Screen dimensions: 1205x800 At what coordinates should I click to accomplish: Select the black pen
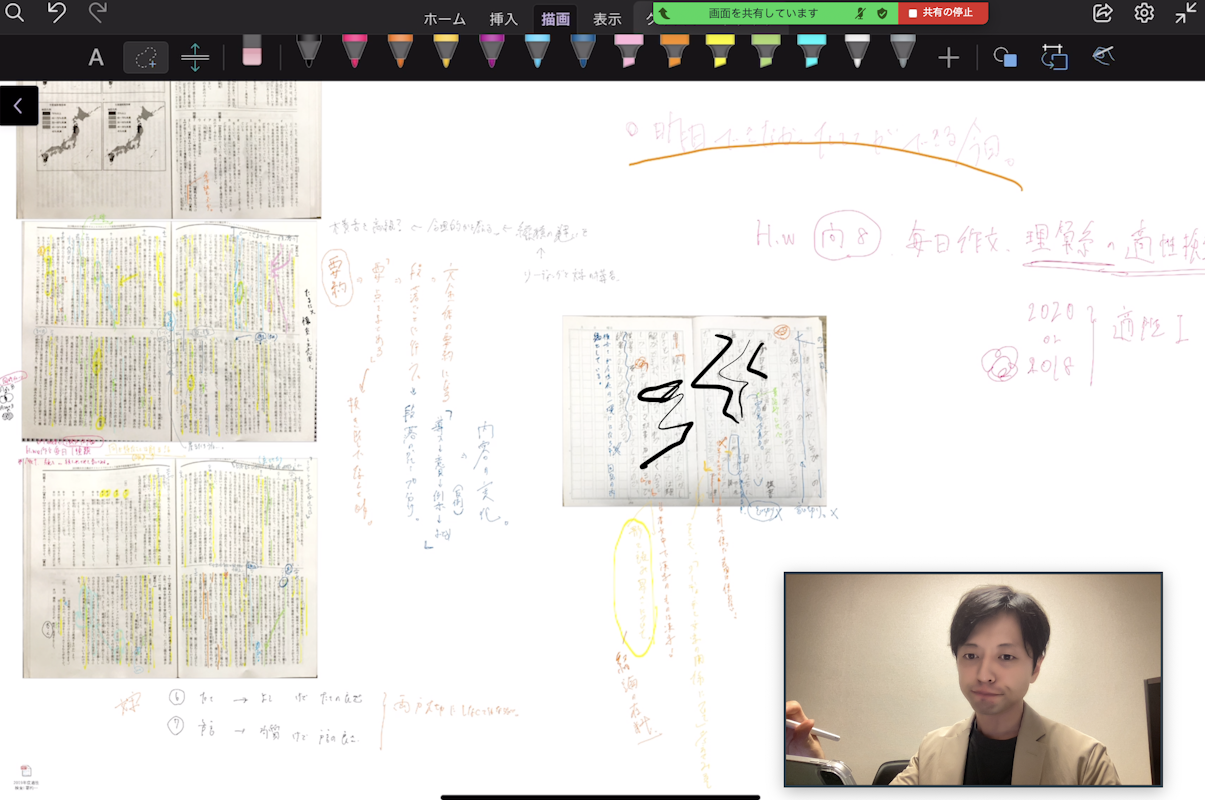click(x=309, y=51)
